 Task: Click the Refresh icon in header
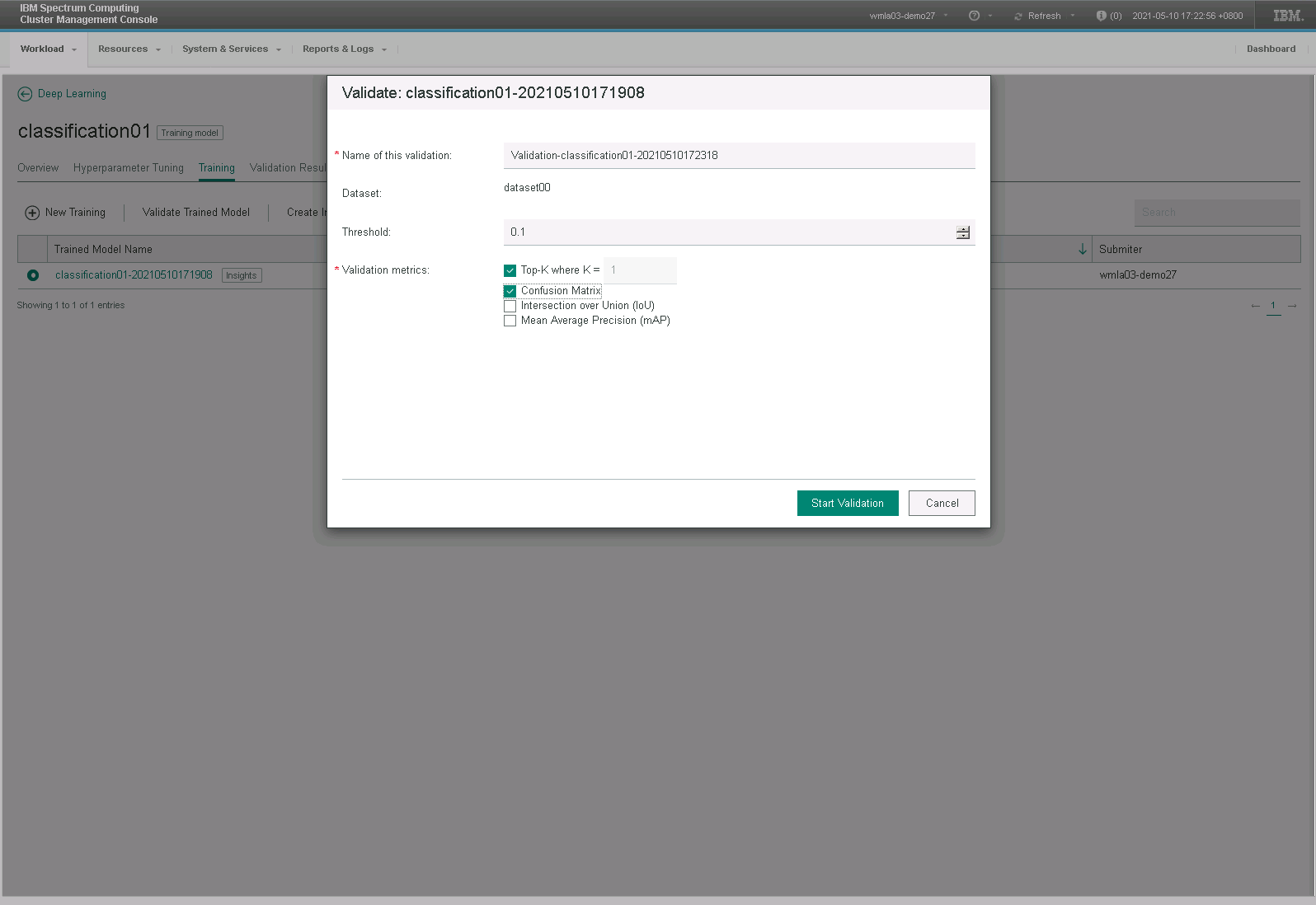coord(1018,16)
